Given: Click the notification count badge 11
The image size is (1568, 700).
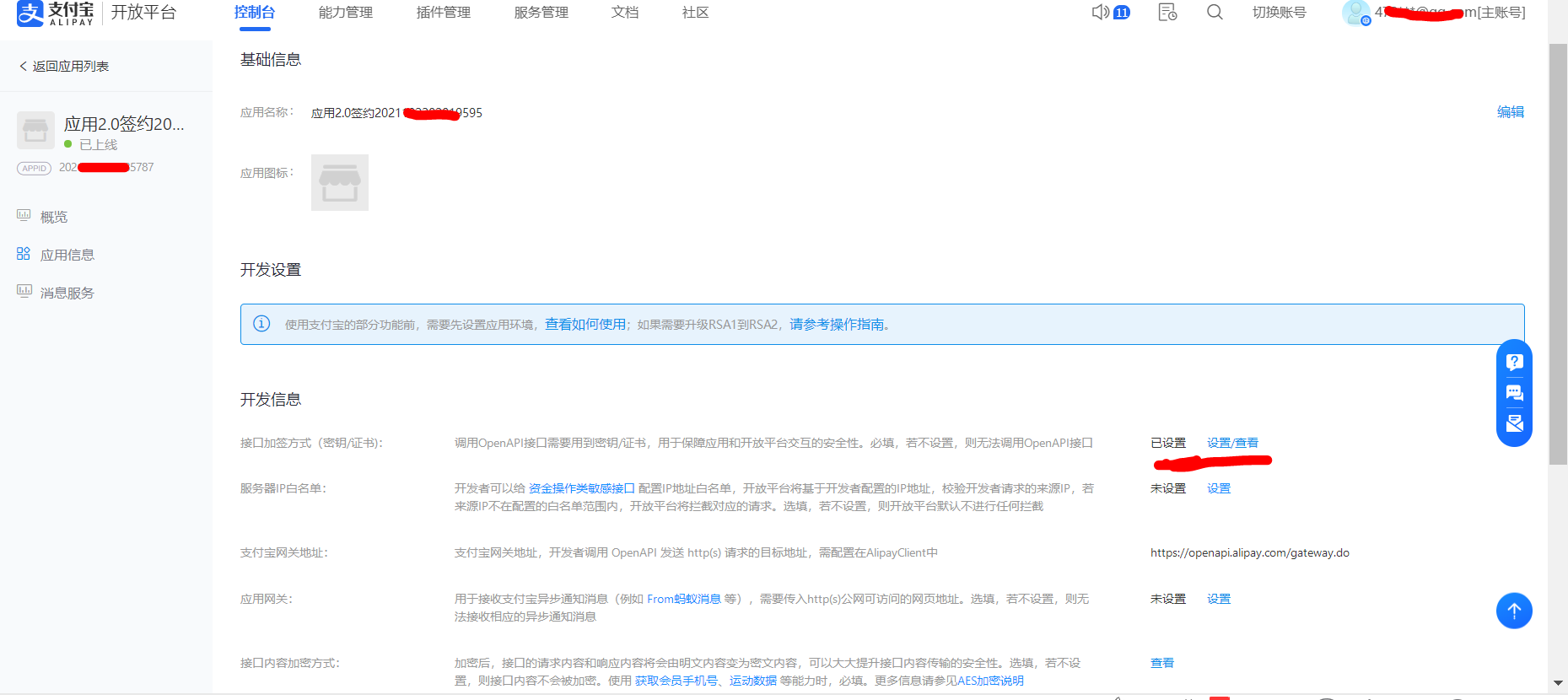Looking at the screenshot, I should click(x=1122, y=13).
